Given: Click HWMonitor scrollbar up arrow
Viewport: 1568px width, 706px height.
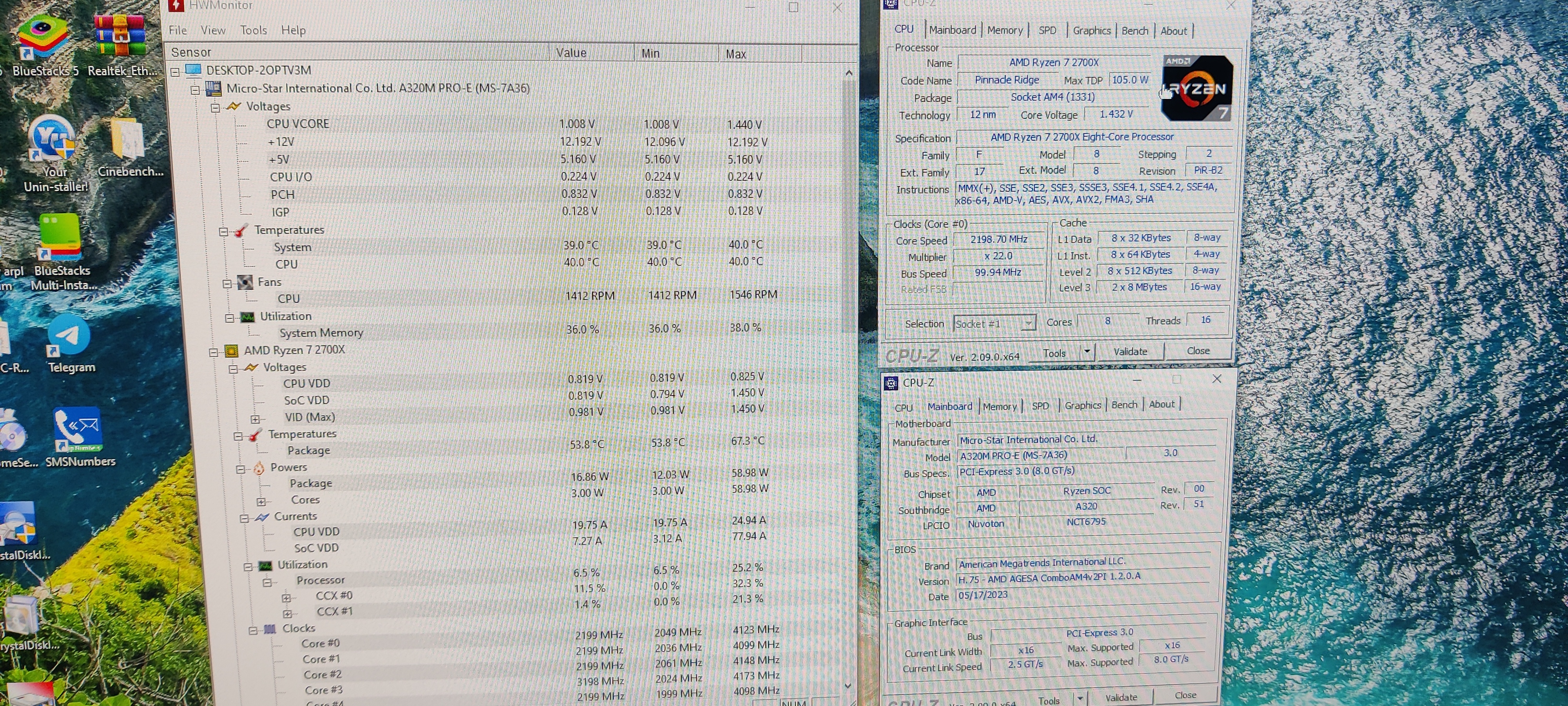Looking at the screenshot, I should tap(849, 73).
